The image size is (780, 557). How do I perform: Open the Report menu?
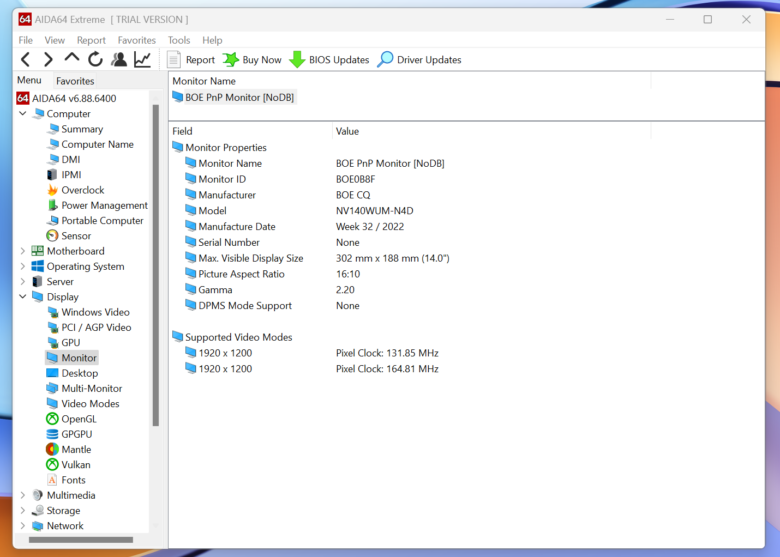91,40
